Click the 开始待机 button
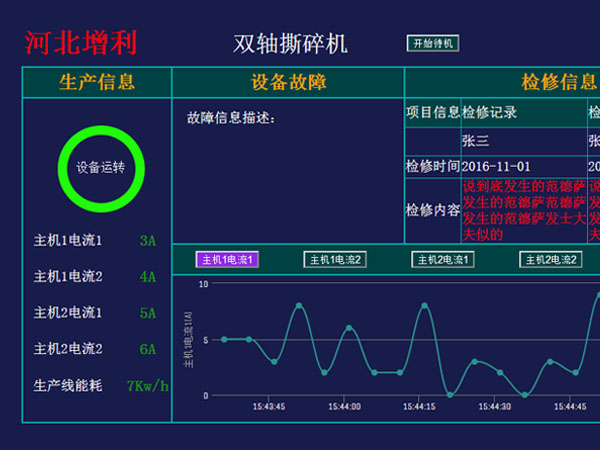Viewport: 600px width, 450px height. 432,43
